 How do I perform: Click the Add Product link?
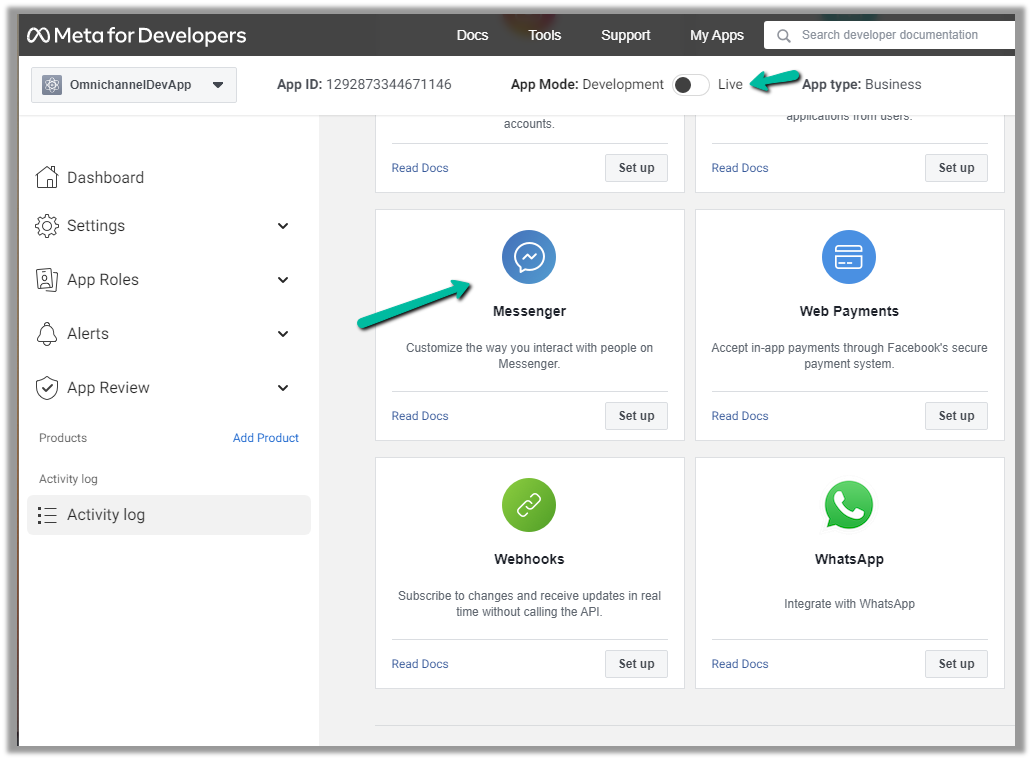click(265, 438)
